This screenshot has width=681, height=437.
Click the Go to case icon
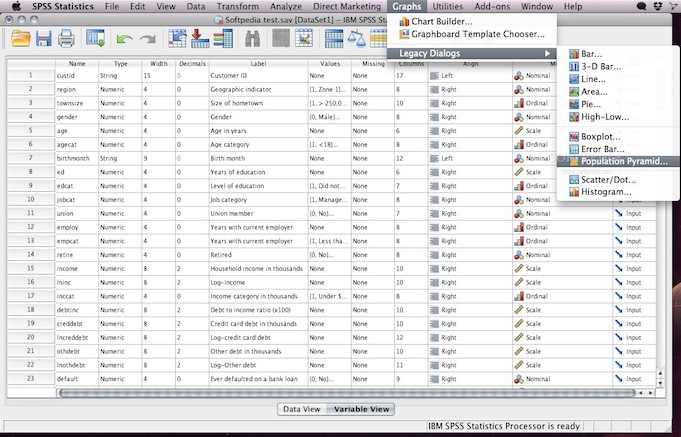pyautogui.click(x=177, y=38)
